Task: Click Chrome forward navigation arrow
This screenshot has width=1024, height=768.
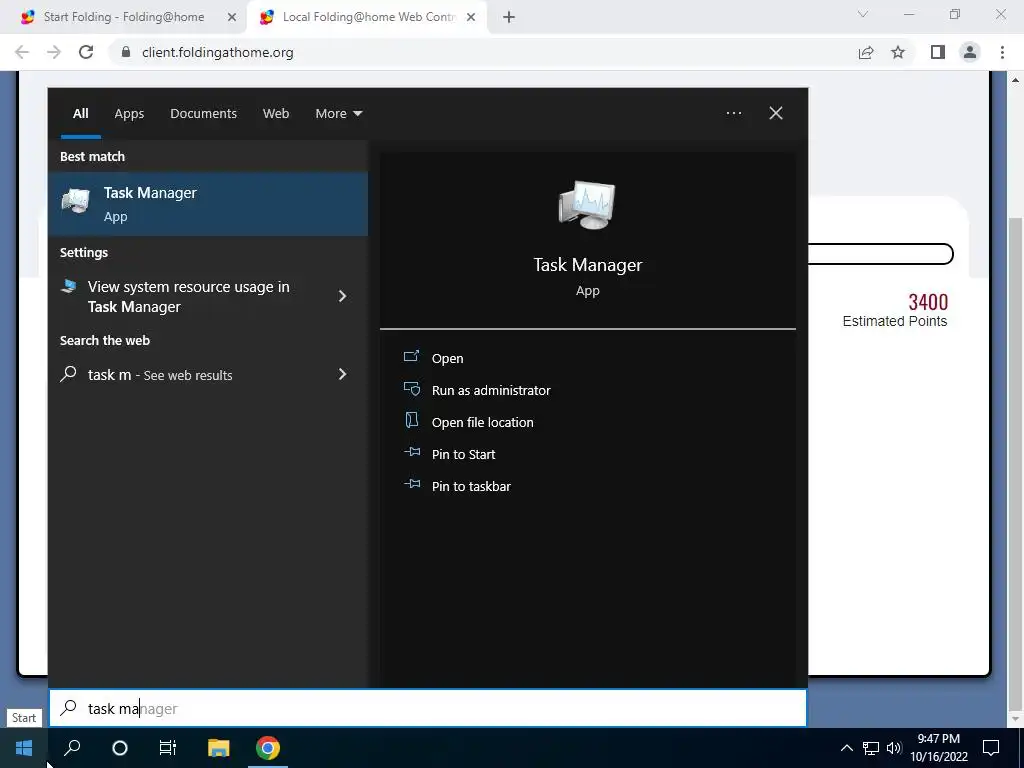Action: (x=54, y=52)
